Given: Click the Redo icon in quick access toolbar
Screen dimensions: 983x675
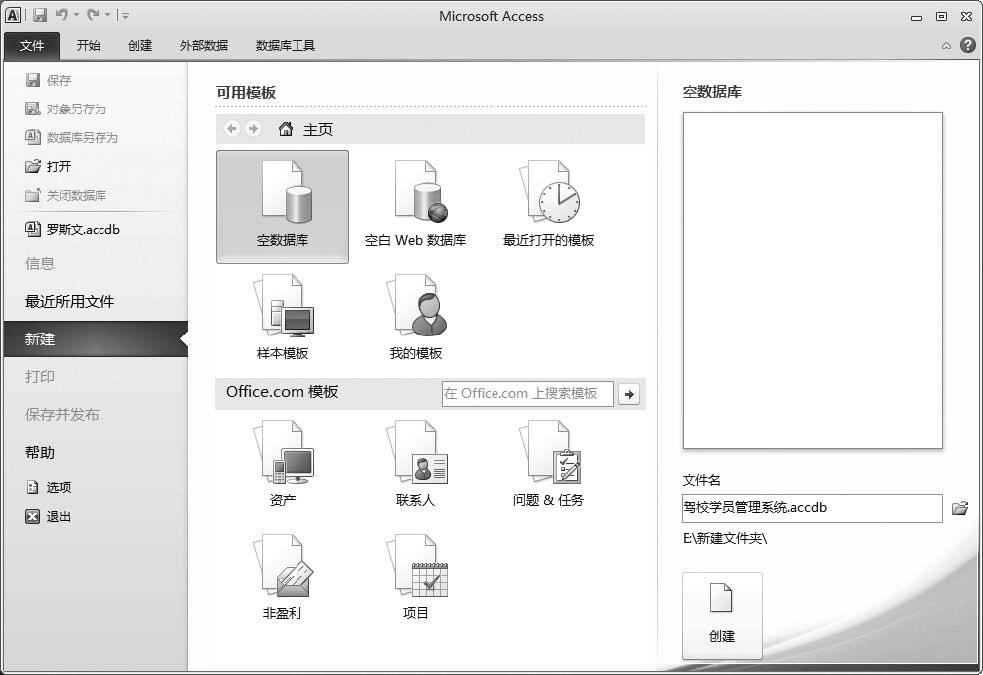Looking at the screenshot, I should pyautogui.click(x=93, y=14).
